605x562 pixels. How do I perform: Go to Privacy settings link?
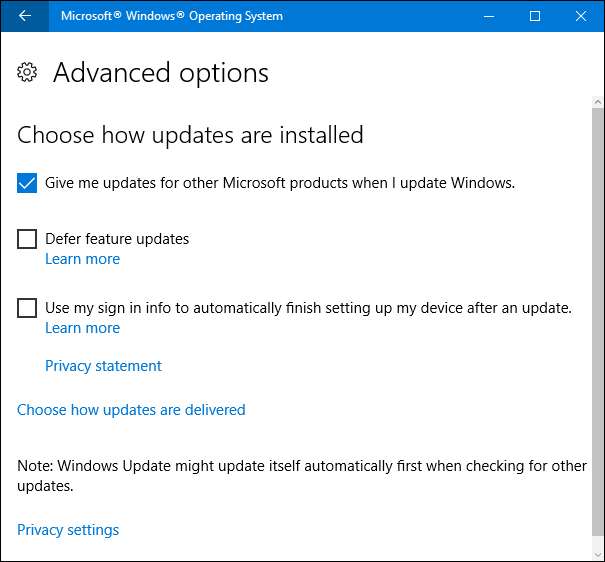pyautogui.click(x=68, y=530)
